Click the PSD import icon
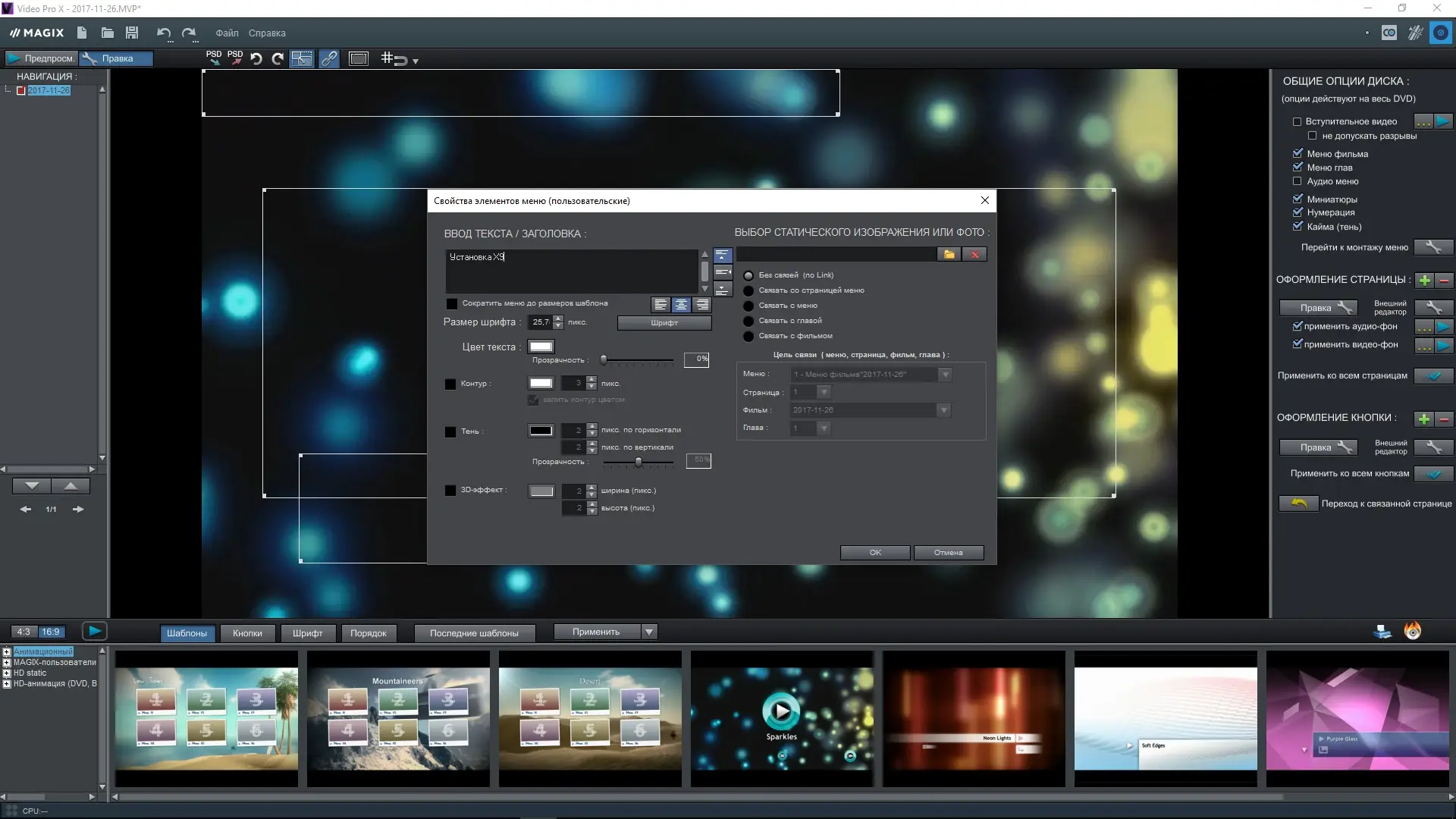 coord(214,58)
